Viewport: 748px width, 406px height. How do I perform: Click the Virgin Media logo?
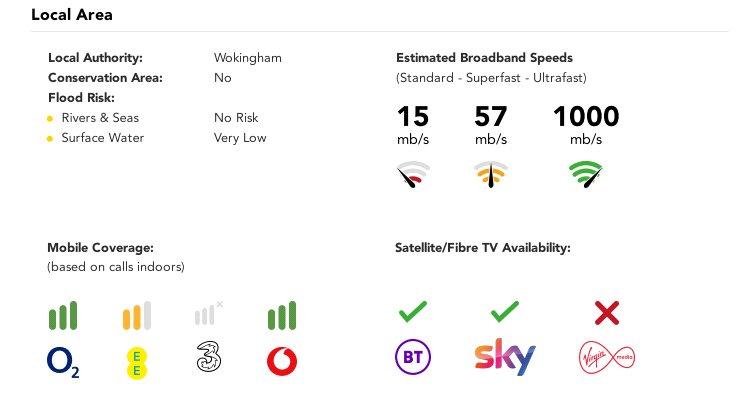[607, 357]
